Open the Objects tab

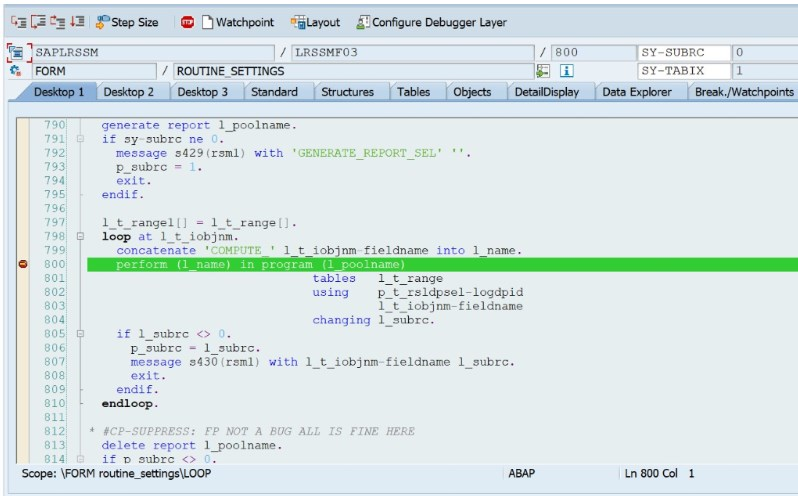472,92
